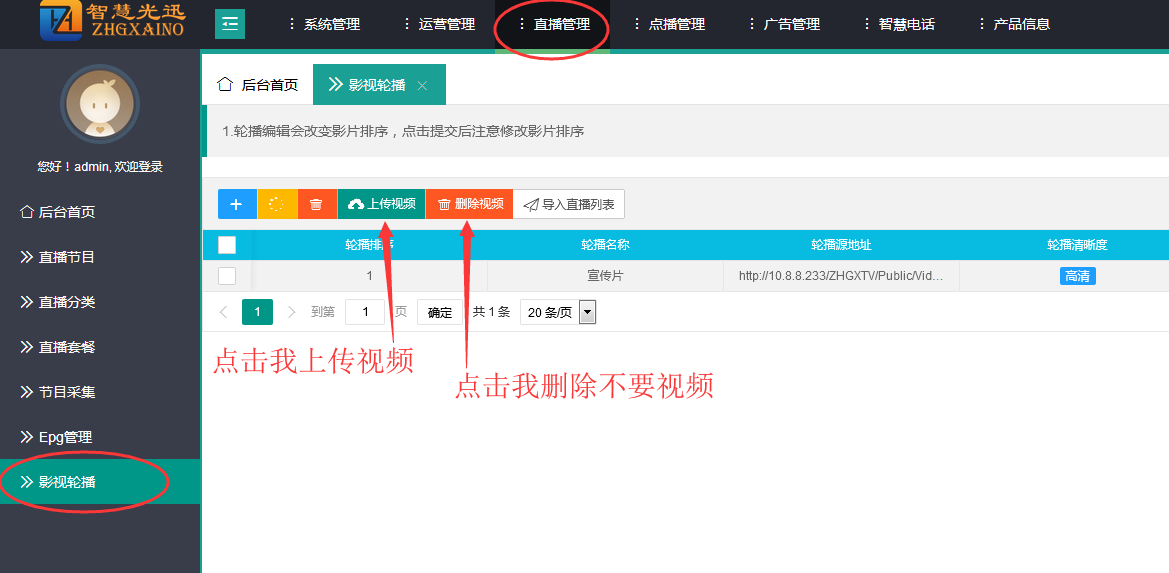Click the 上传视频 button
The height and width of the screenshot is (573, 1169).
[x=381, y=204]
